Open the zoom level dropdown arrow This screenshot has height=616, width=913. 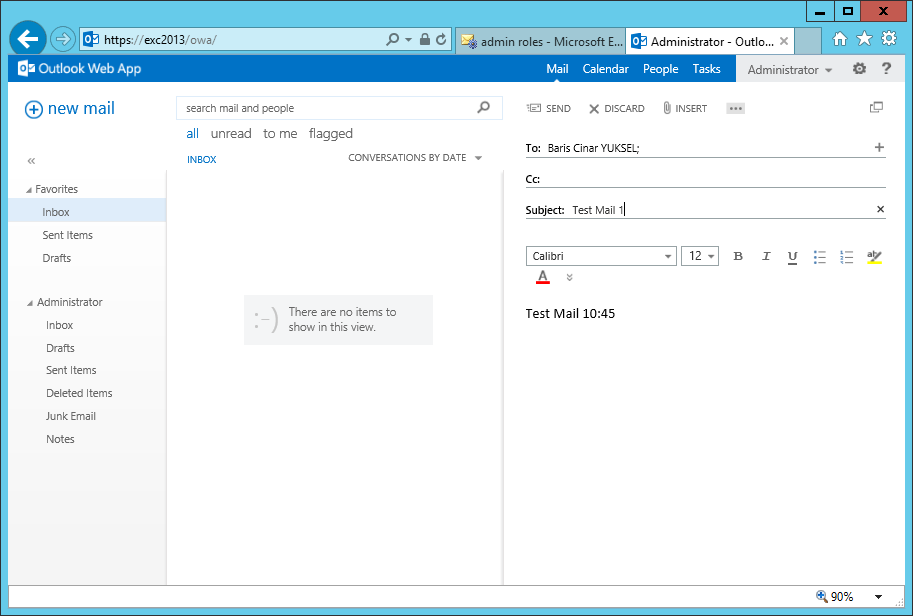coord(879,597)
